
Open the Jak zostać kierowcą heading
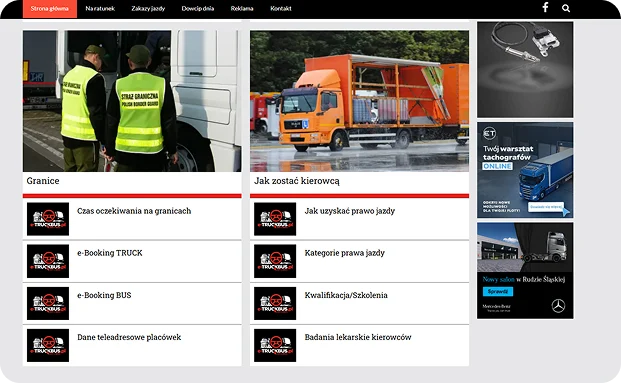click(x=296, y=181)
